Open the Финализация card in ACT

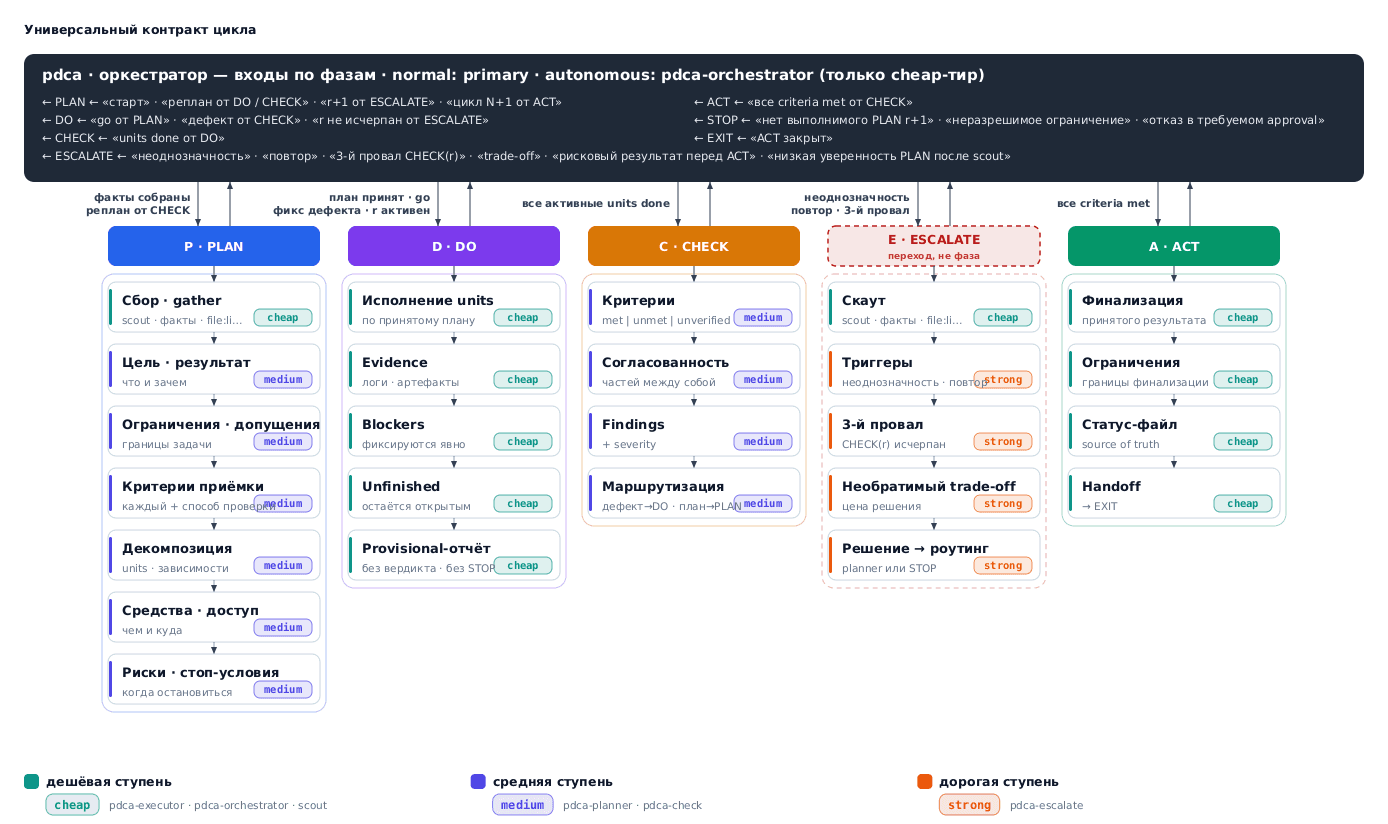(1174, 307)
